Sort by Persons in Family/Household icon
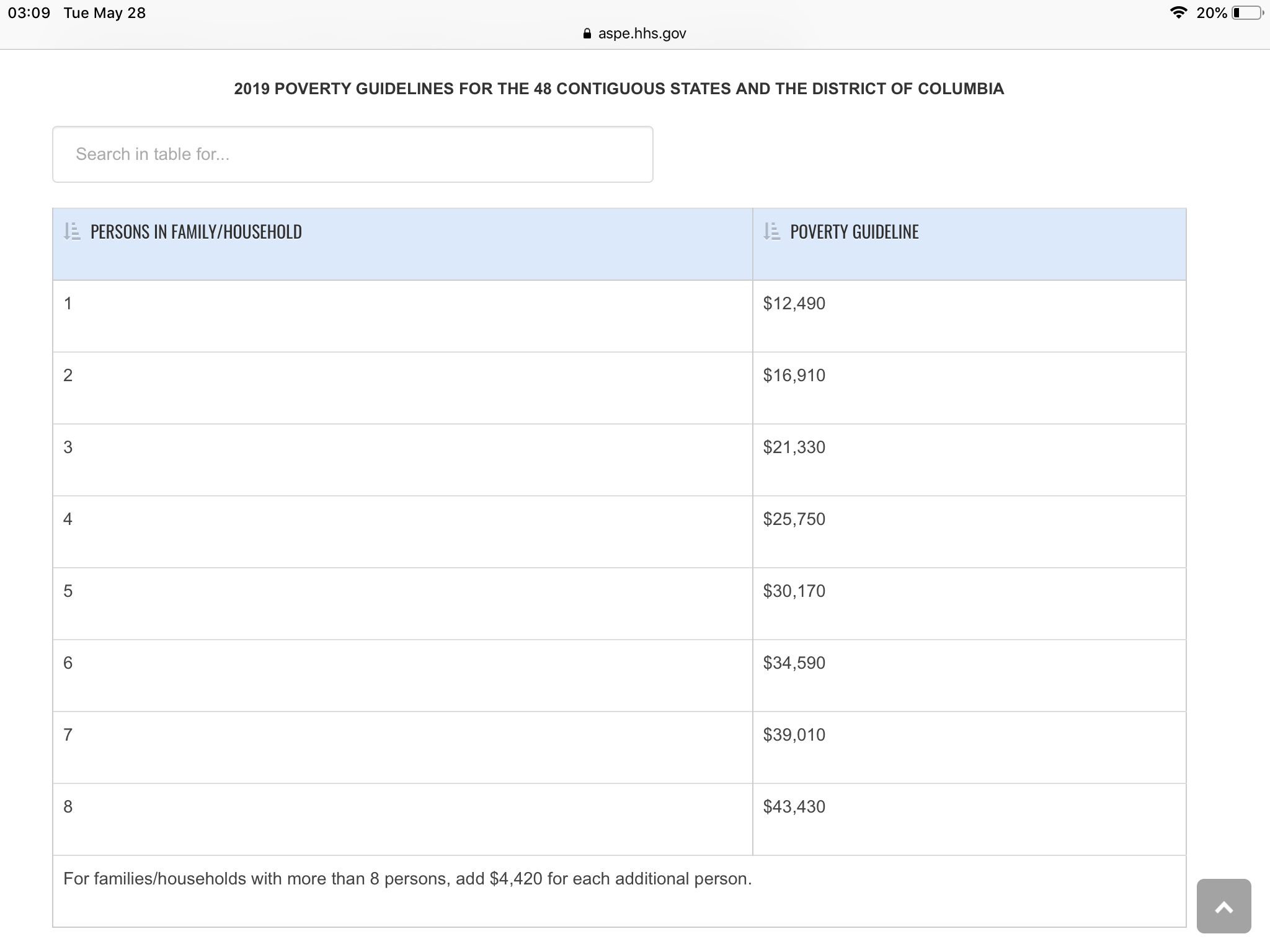The image size is (1270, 952). (72, 232)
